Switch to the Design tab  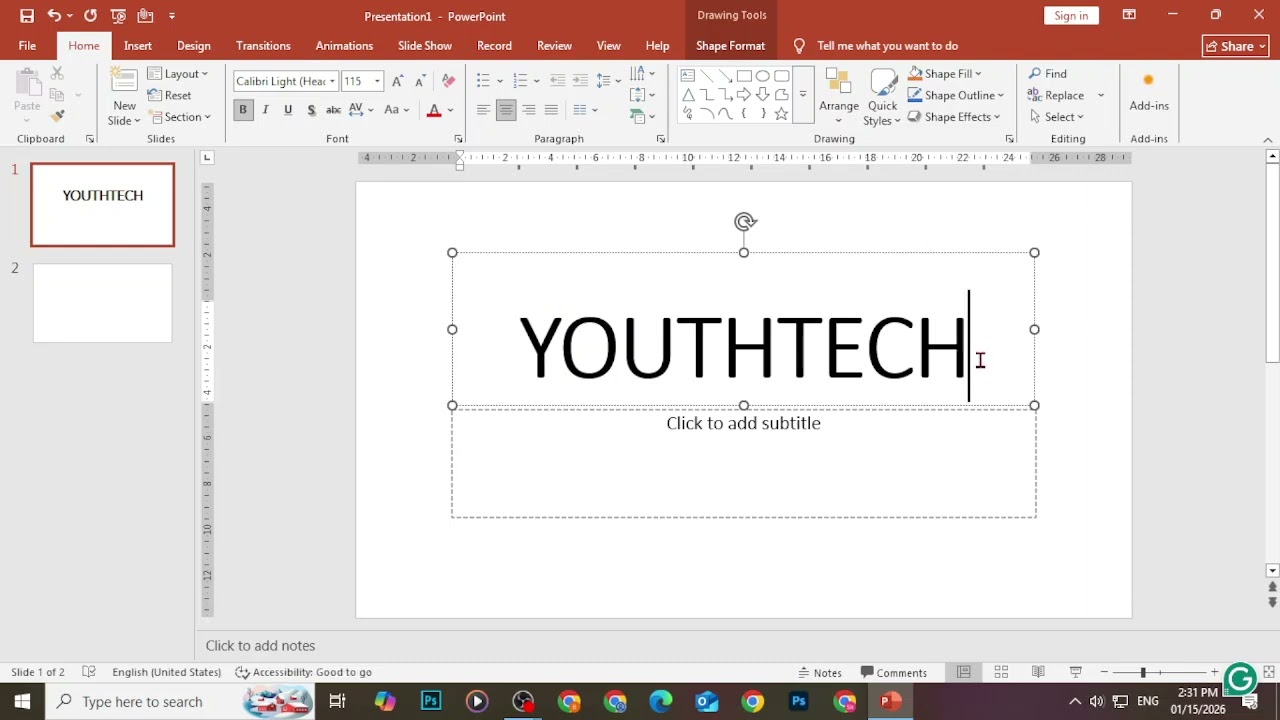(194, 46)
